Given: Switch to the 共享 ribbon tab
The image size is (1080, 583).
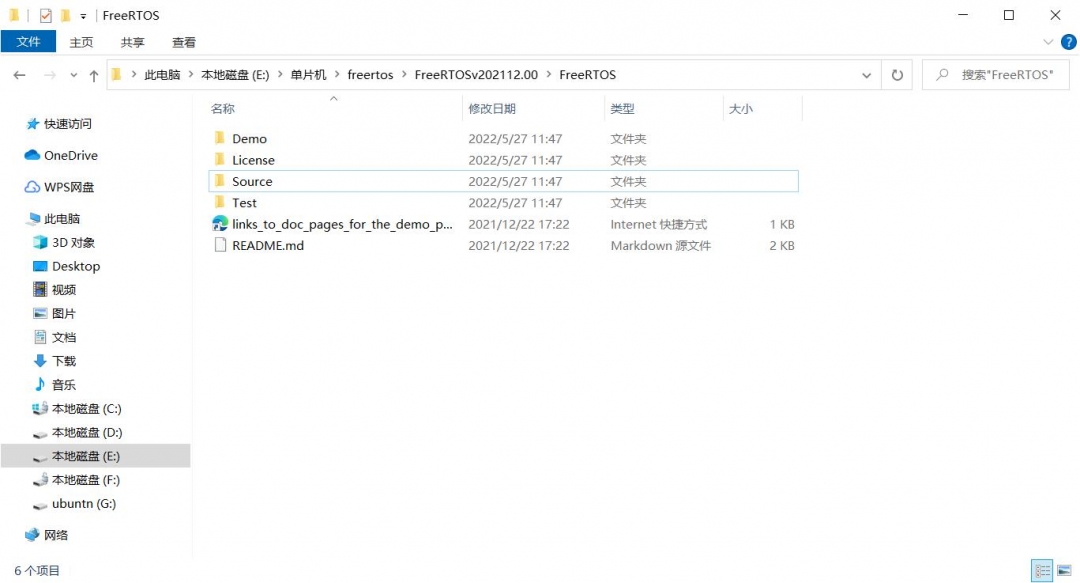Looking at the screenshot, I should coord(132,42).
